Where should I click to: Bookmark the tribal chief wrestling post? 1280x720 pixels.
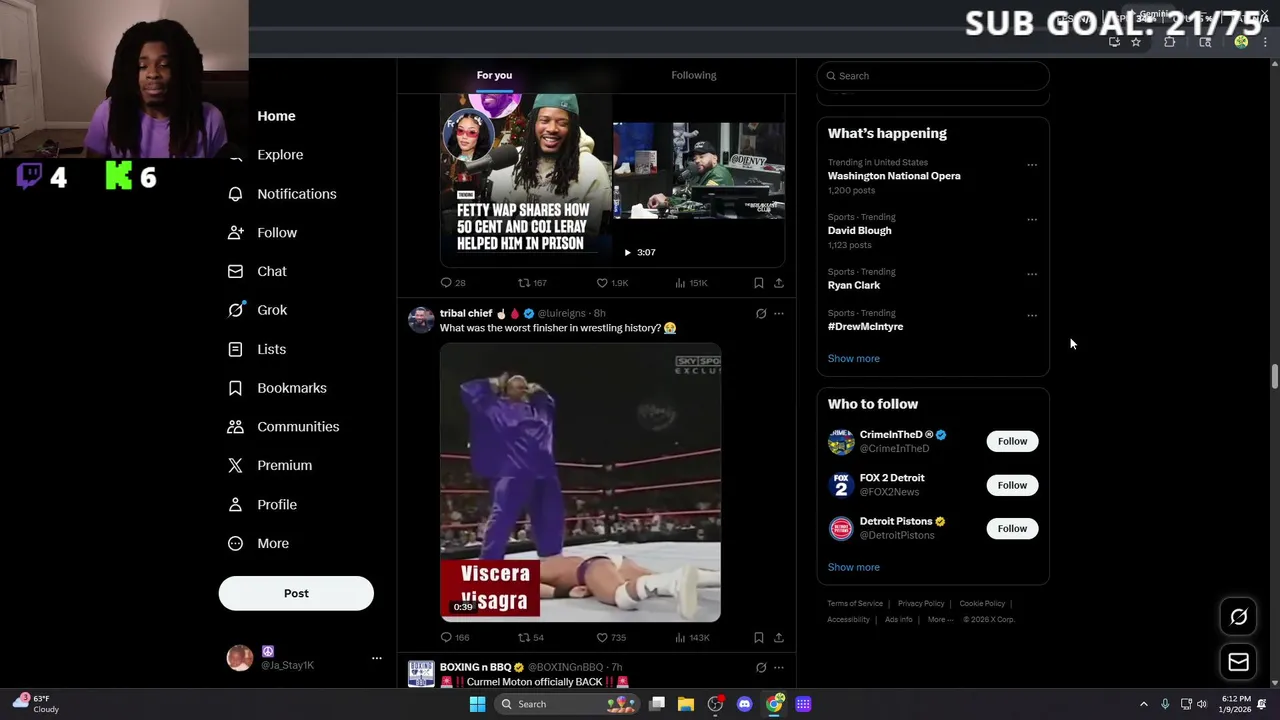(759, 637)
